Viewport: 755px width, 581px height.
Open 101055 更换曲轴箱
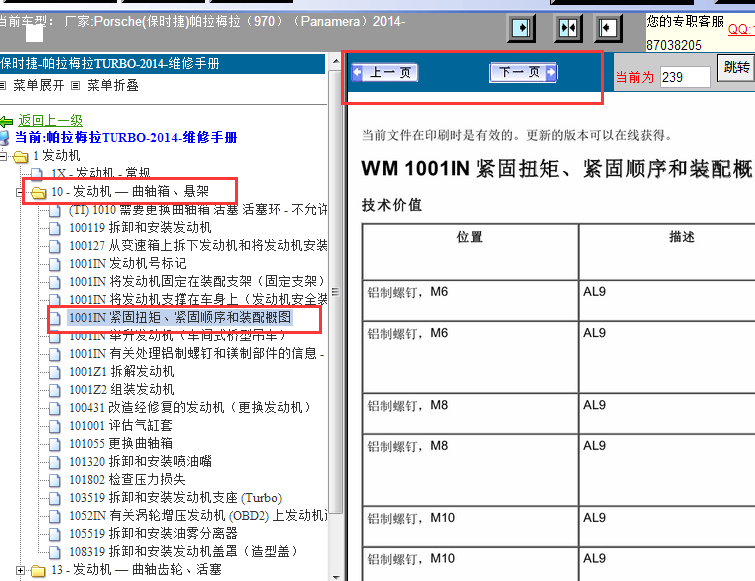(x=121, y=443)
